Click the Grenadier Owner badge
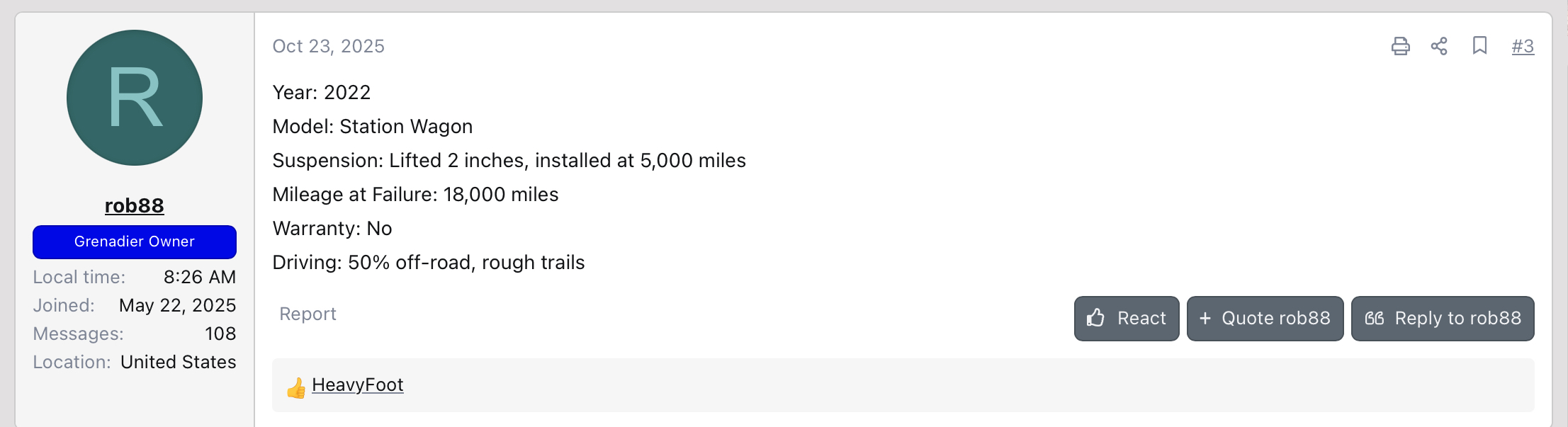This screenshot has width=1568, height=427. point(135,242)
